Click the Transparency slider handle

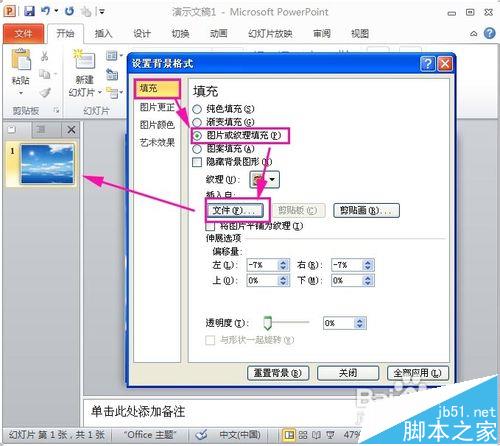[x=267, y=323]
